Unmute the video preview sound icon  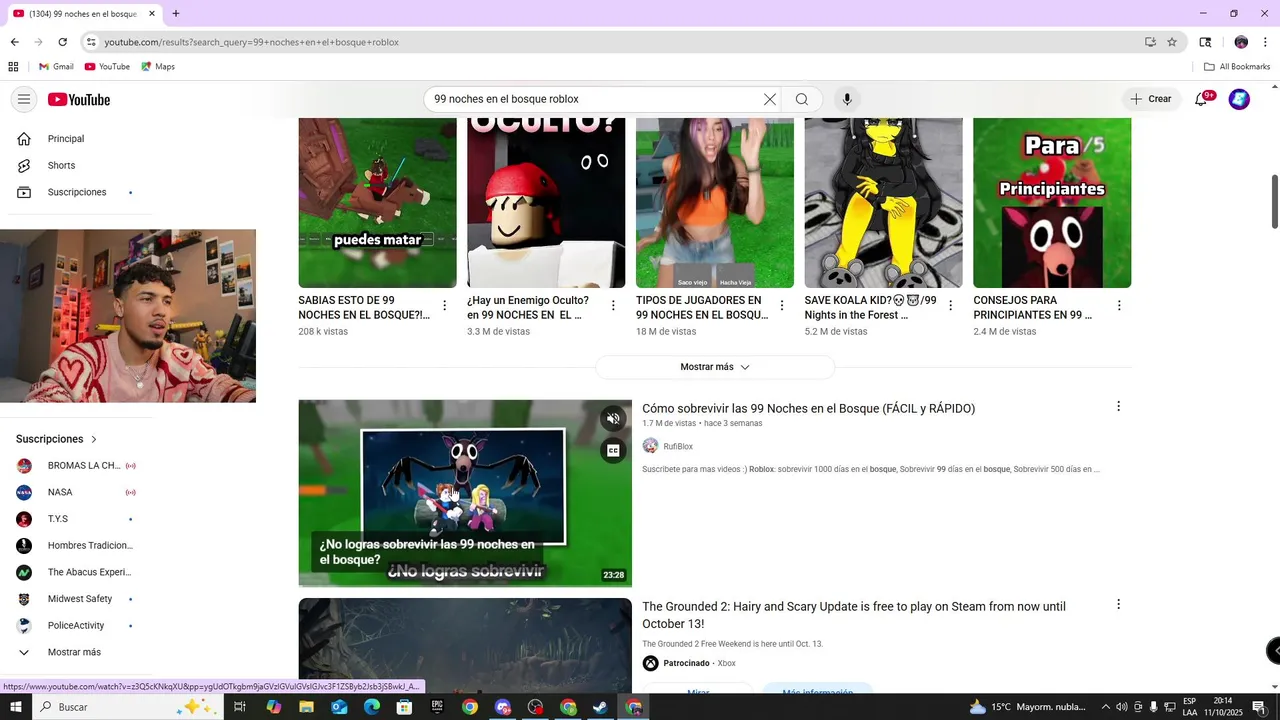[x=614, y=418]
